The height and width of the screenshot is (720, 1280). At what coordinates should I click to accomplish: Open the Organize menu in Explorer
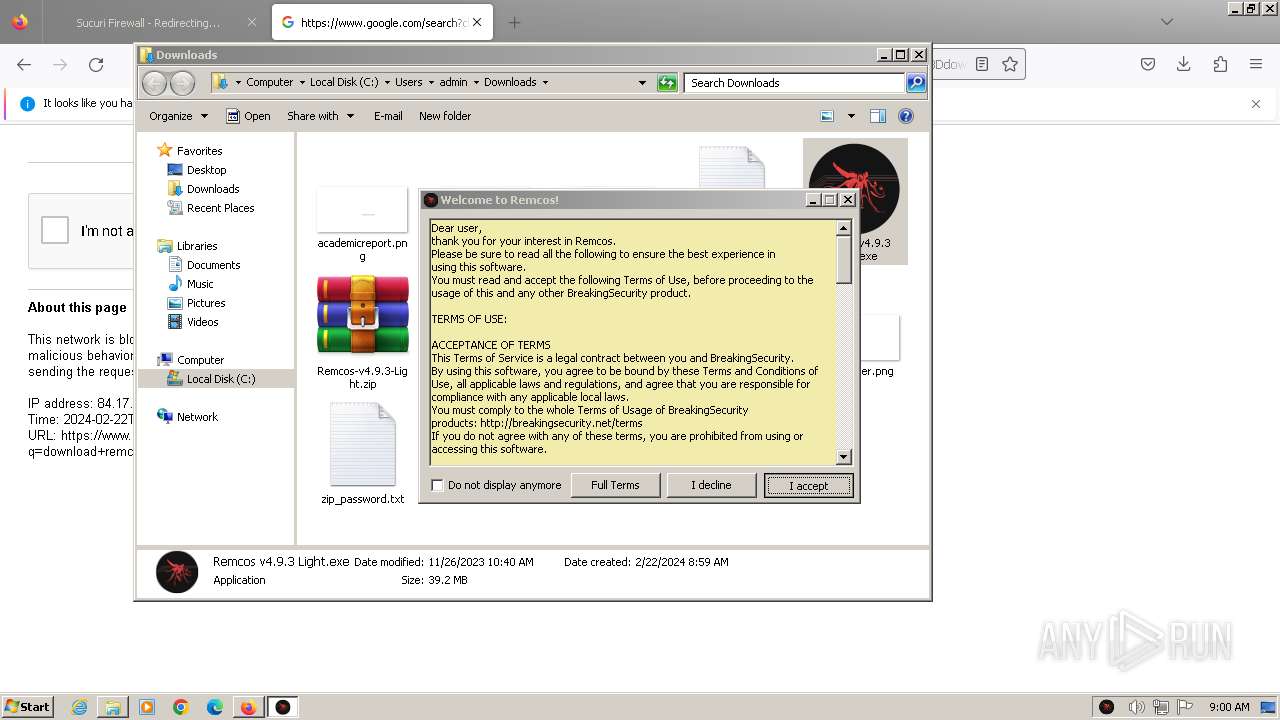[178, 116]
